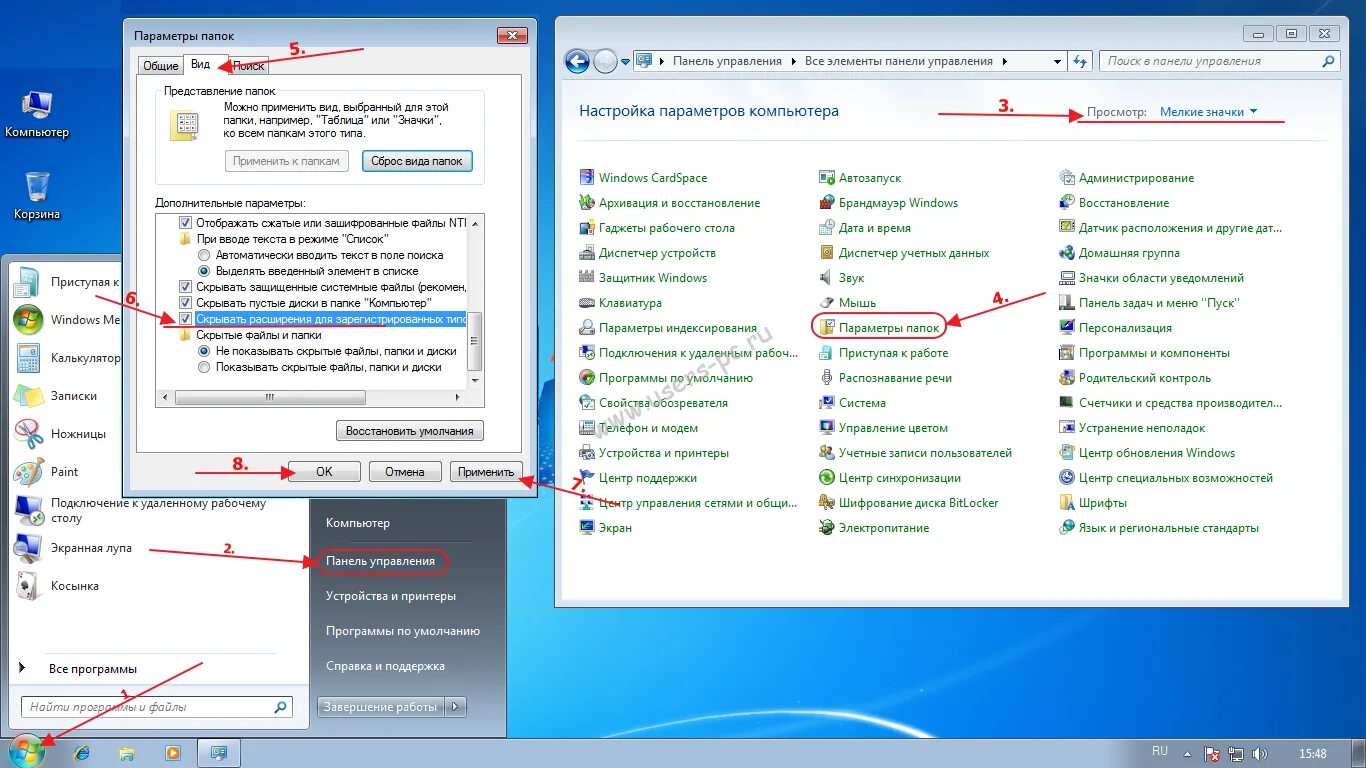Viewport: 1366px width, 768px height.
Task: Click the Windows Start orb
Action: pyautogui.click(x=27, y=751)
